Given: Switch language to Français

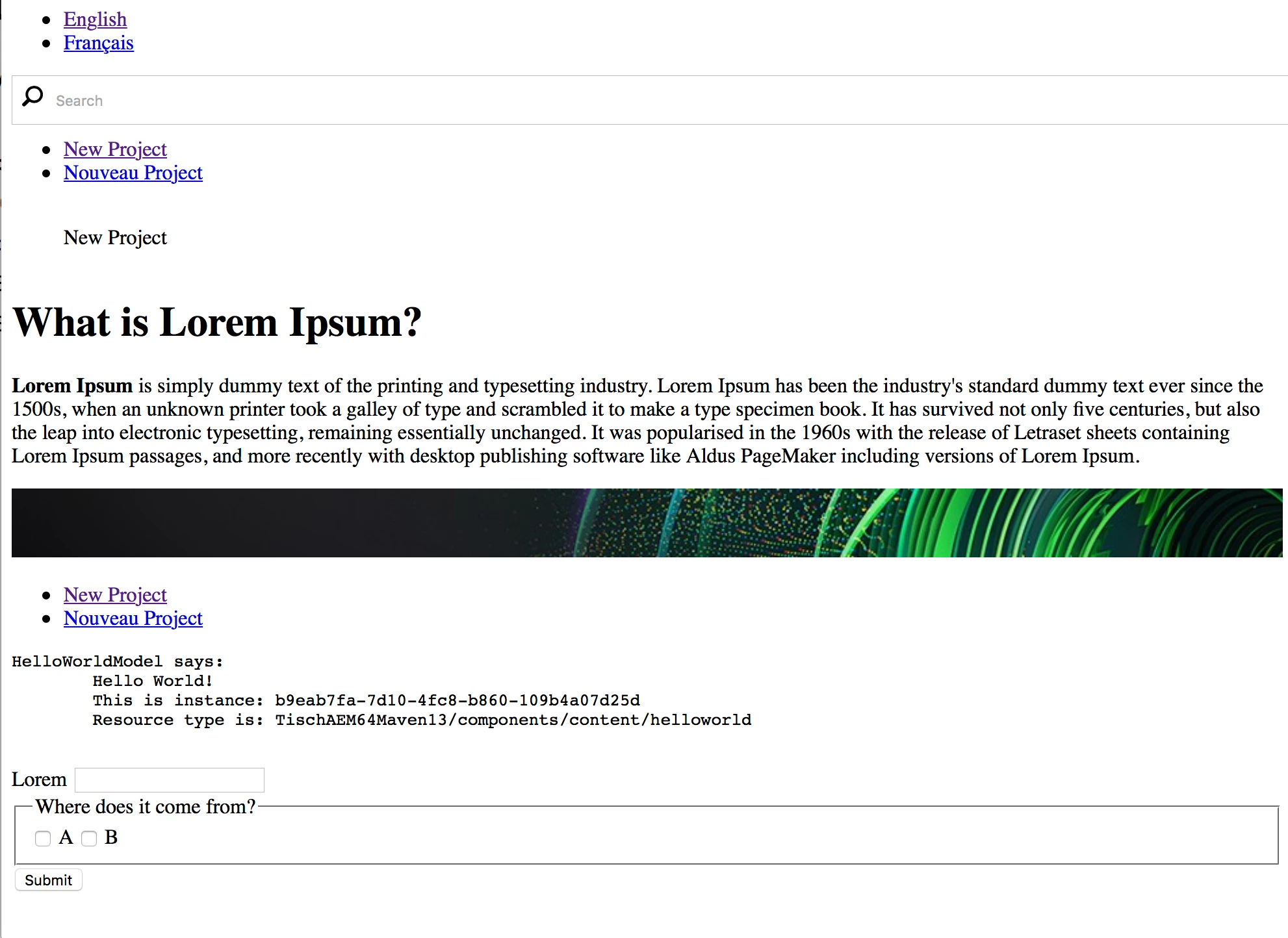Looking at the screenshot, I should (x=98, y=43).
